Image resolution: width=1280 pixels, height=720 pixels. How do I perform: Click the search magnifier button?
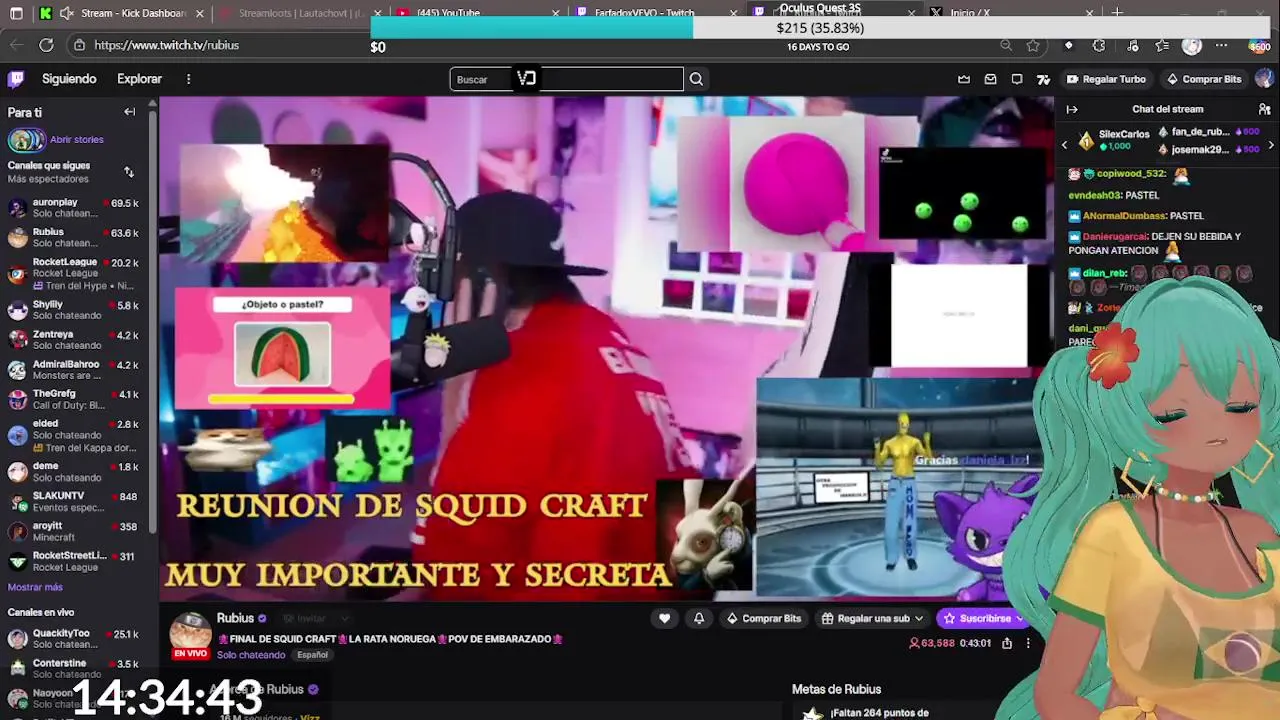696,79
